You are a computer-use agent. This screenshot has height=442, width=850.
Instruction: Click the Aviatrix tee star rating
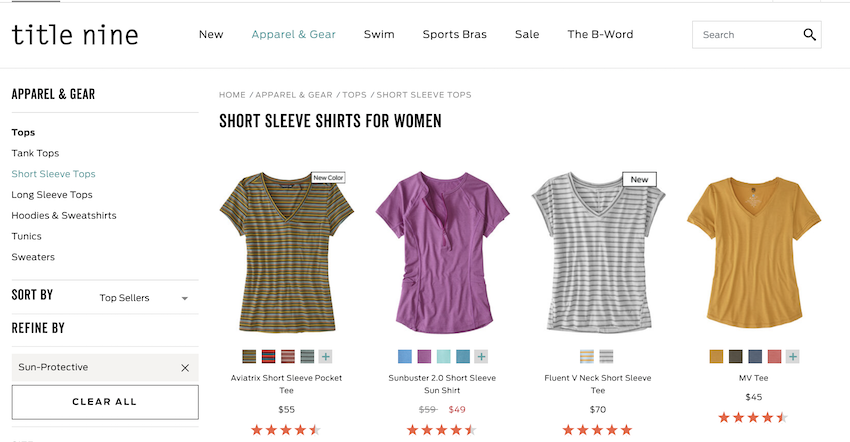(286, 430)
